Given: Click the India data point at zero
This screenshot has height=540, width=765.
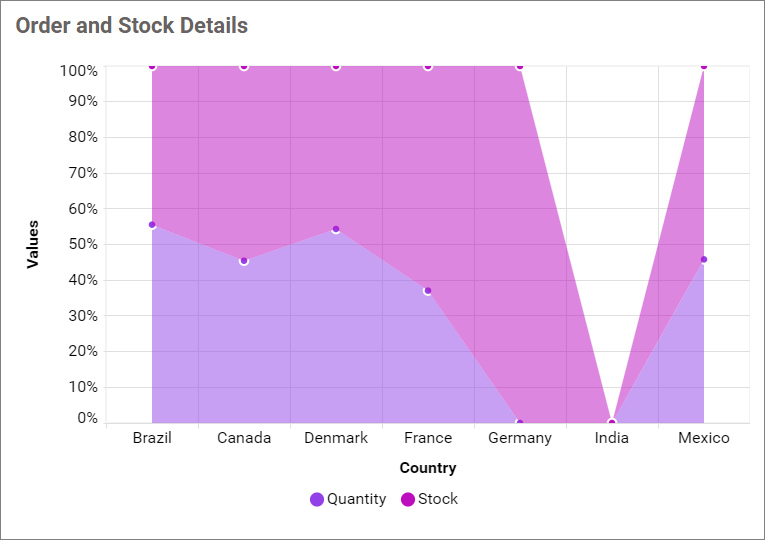Looking at the screenshot, I should [612, 422].
